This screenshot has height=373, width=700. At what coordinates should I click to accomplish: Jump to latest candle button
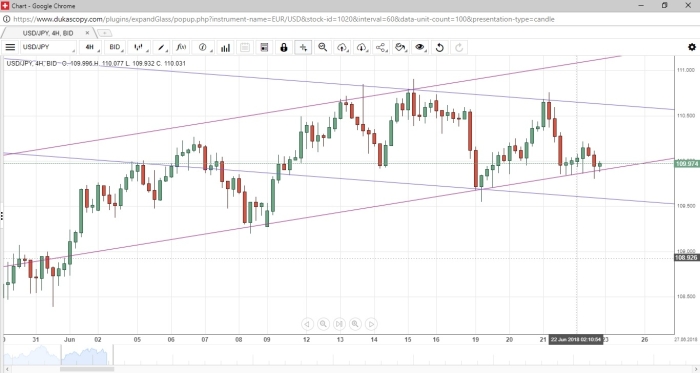point(339,324)
